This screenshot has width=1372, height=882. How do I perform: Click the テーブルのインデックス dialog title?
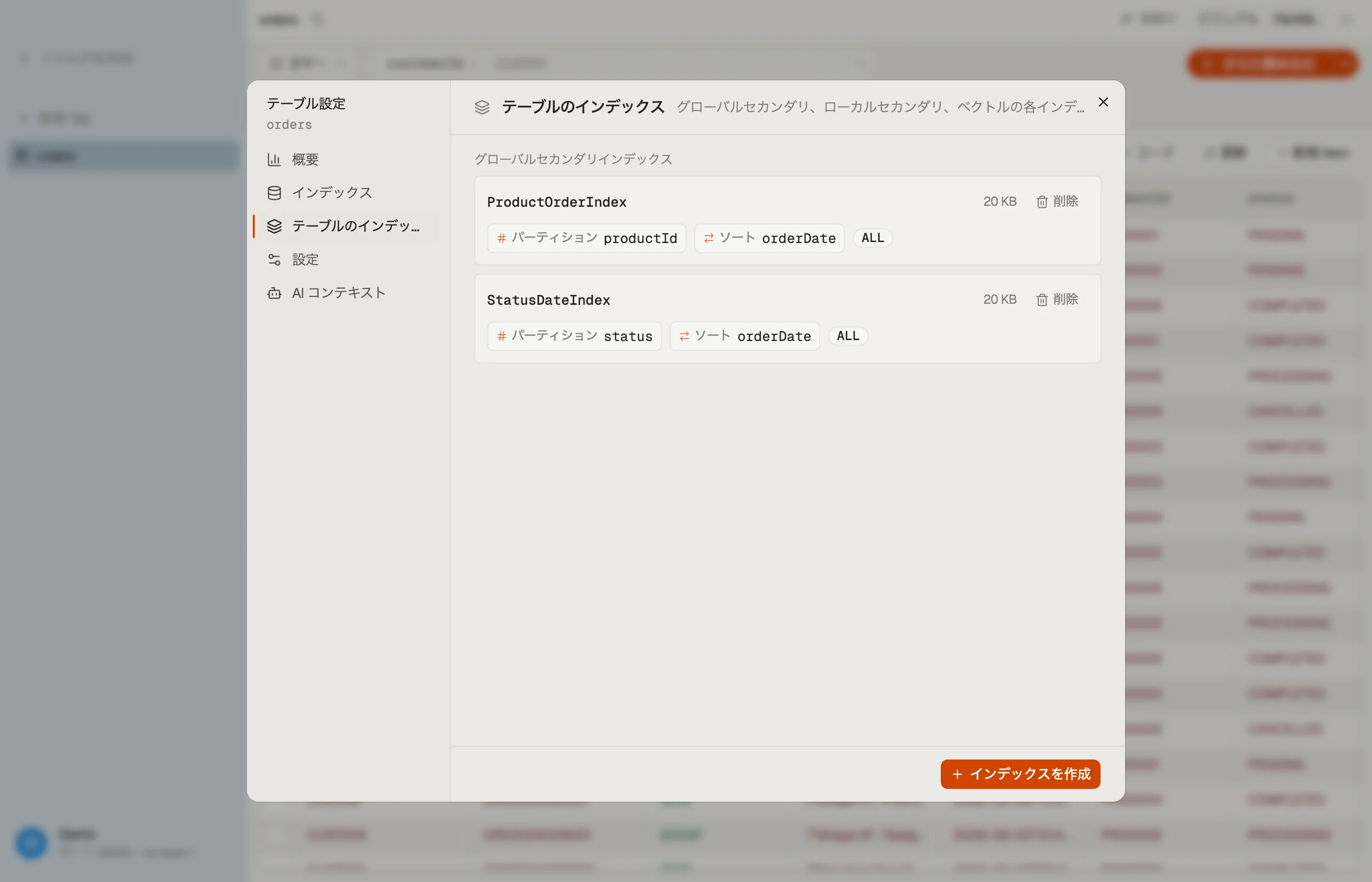[583, 106]
